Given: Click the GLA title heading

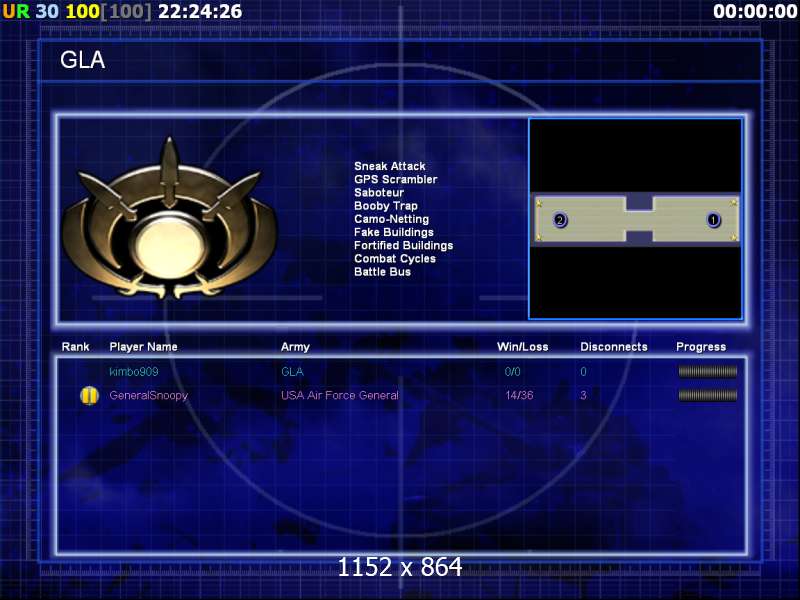Looking at the screenshot, I should coord(82,60).
